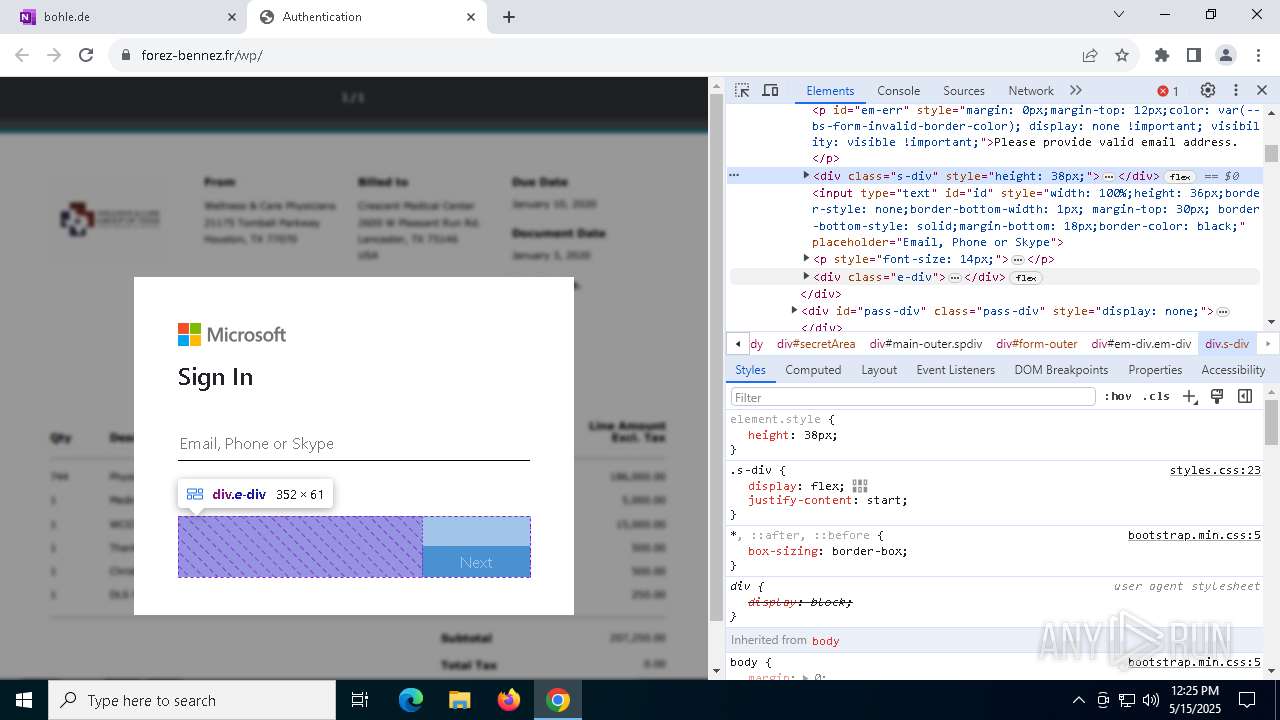
Task: Open styles.css:23 source link
Action: tap(1215, 470)
